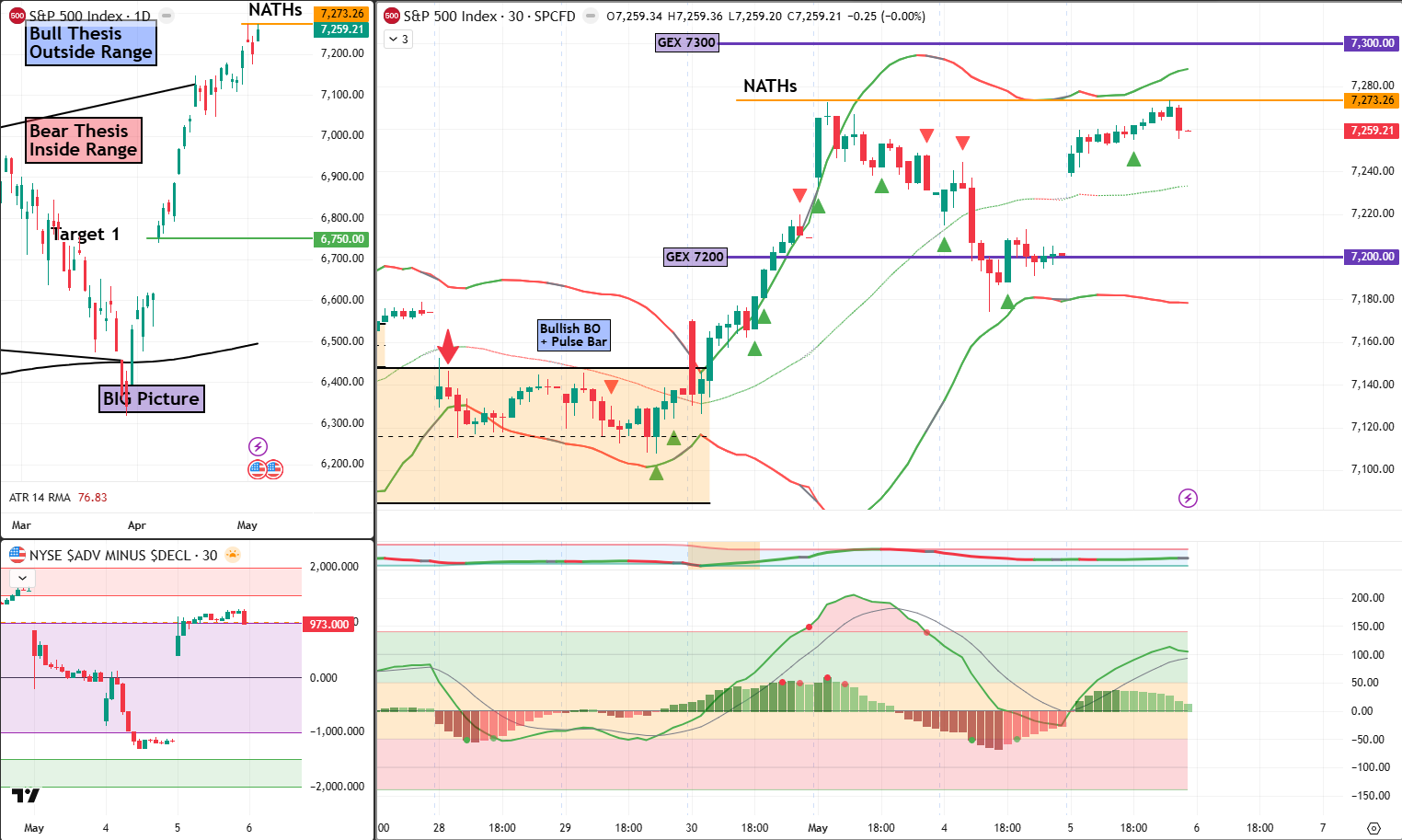Image resolution: width=1402 pixels, height=840 pixels.
Task: Click the purple lightning icon on the daily chart
Action: [x=258, y=446]
